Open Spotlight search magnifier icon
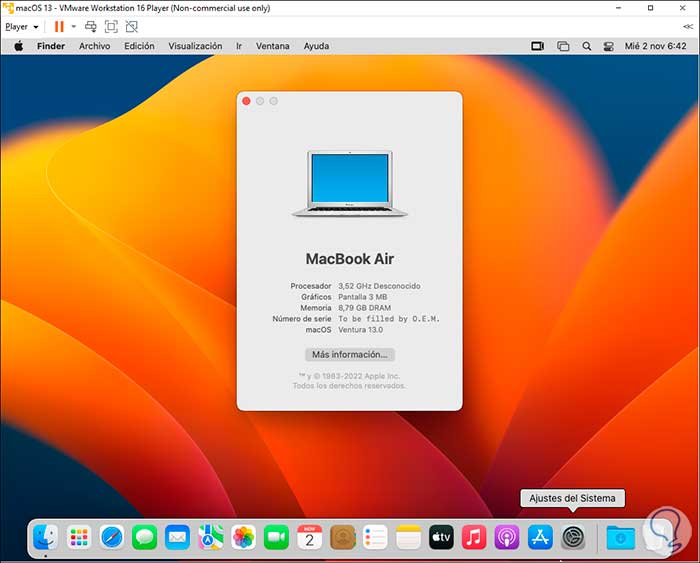The height and width of the screenshot is (563, 700). (587, 46)
